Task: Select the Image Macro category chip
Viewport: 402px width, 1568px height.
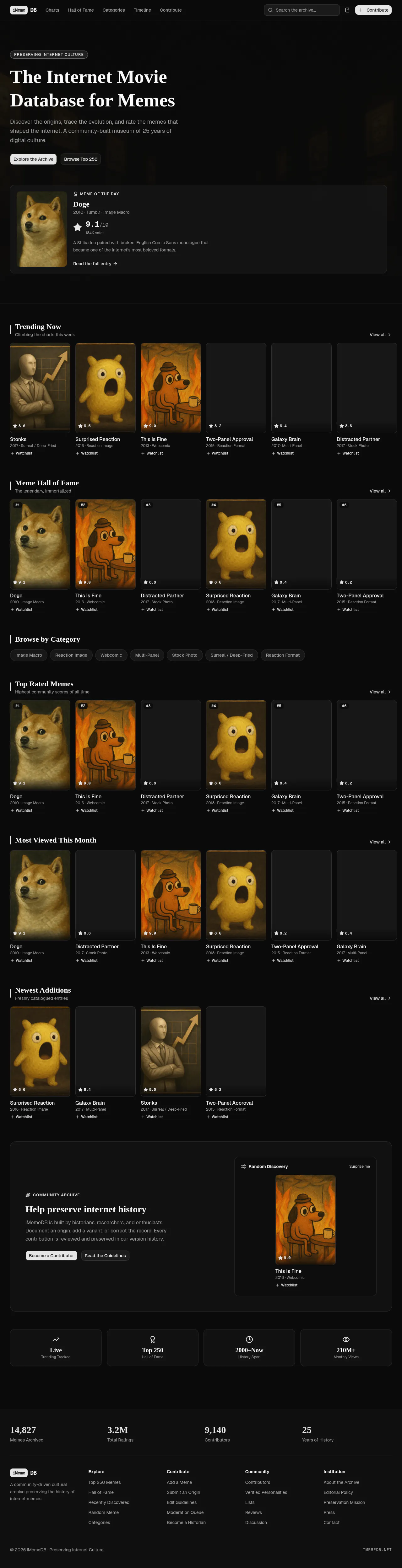Action: (29, 655)
